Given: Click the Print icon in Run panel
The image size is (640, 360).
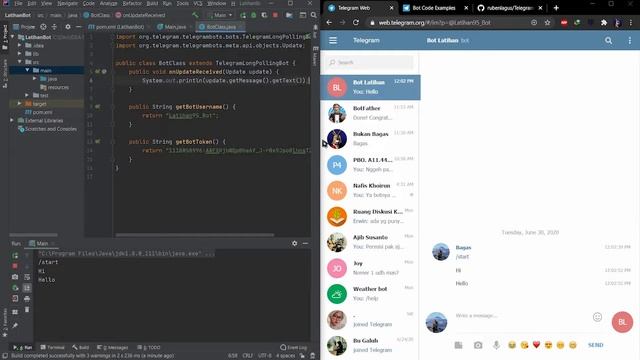Looking at the screenshot, I should pos(27,299).
